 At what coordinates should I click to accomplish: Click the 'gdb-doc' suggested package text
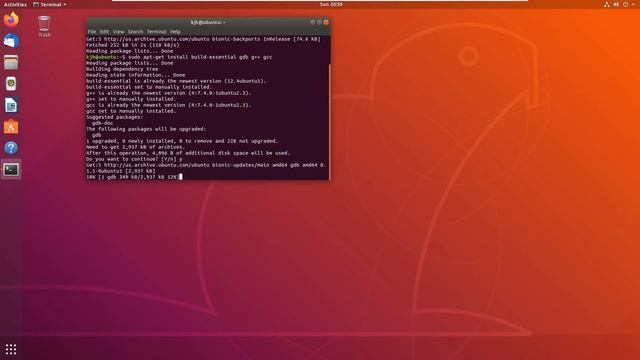click(x=102, y=123)
